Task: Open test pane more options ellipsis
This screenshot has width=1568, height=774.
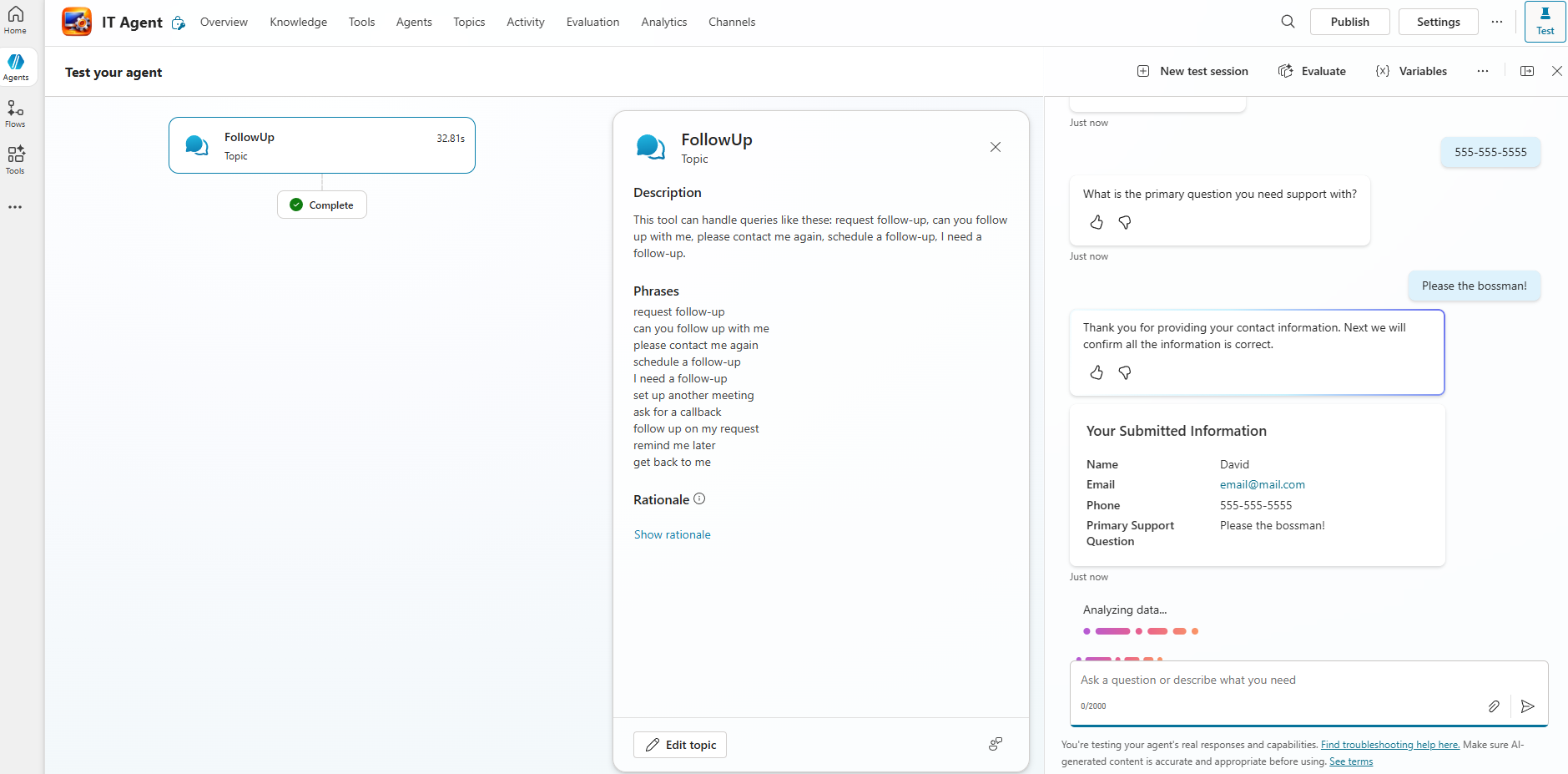Action: 1482,71
